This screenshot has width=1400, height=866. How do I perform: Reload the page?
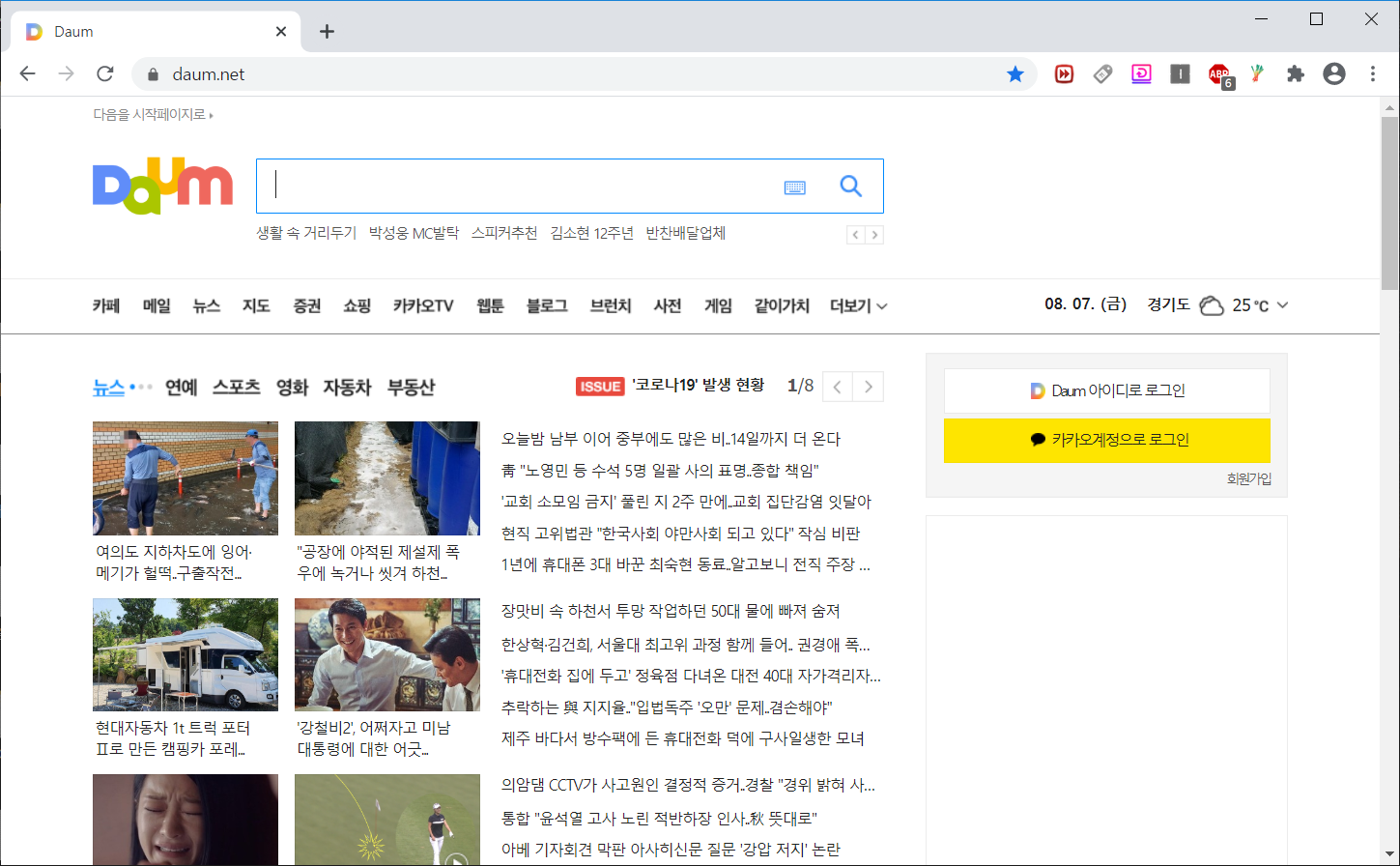click(x=105, y=74)
